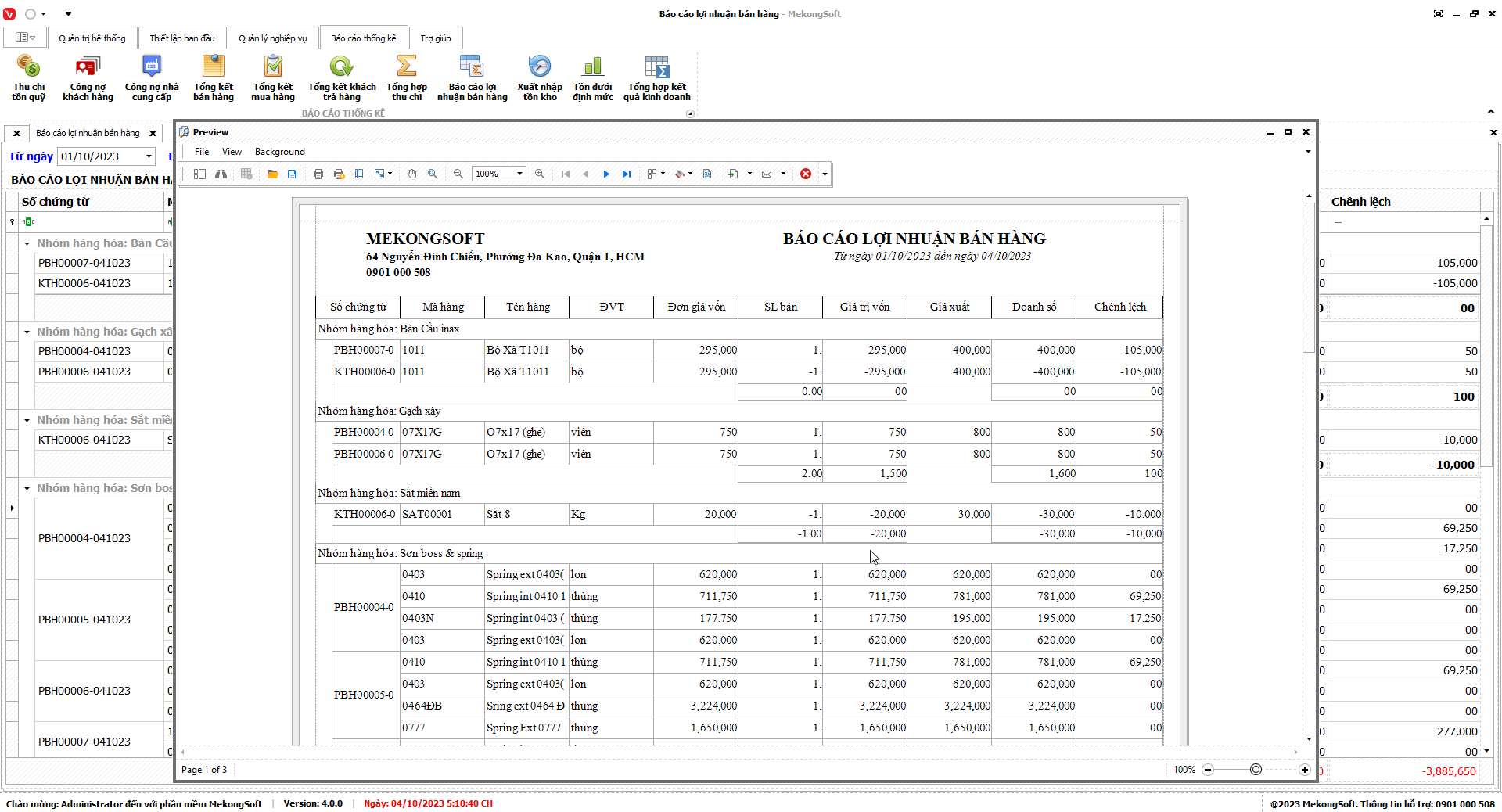Click zoom in plus button on status bar
Viewport: 1502px width, 812px height.
point(1304,770)
